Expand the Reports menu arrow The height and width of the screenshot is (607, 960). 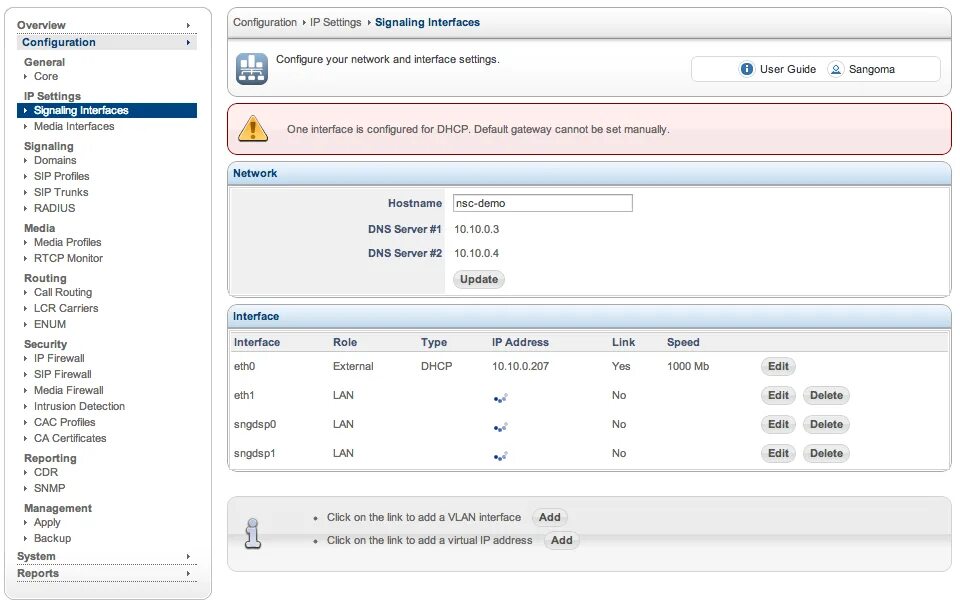coord(188,574)
